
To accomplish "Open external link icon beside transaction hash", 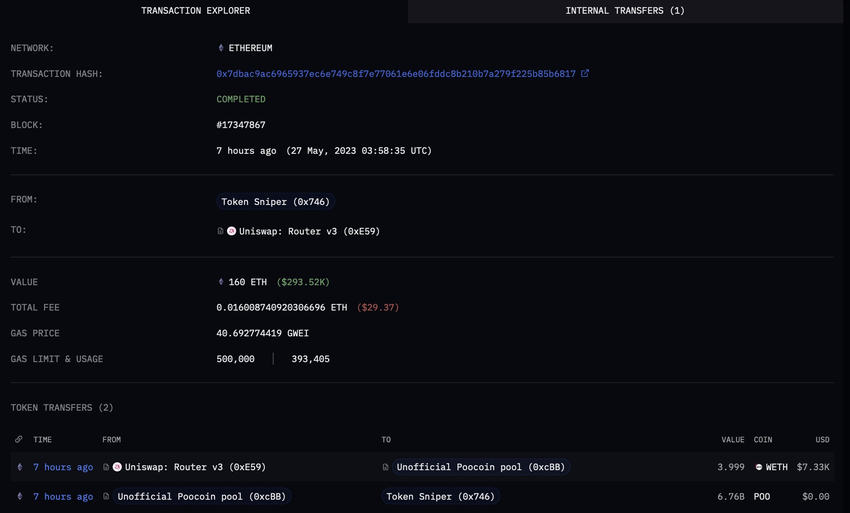I will [585, 74].
